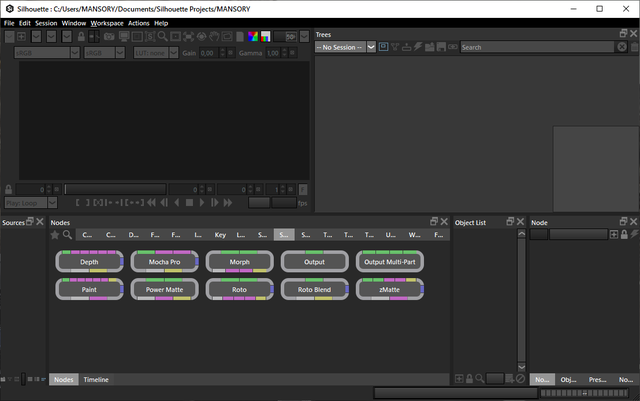Click the step forward one frame button

215,203
